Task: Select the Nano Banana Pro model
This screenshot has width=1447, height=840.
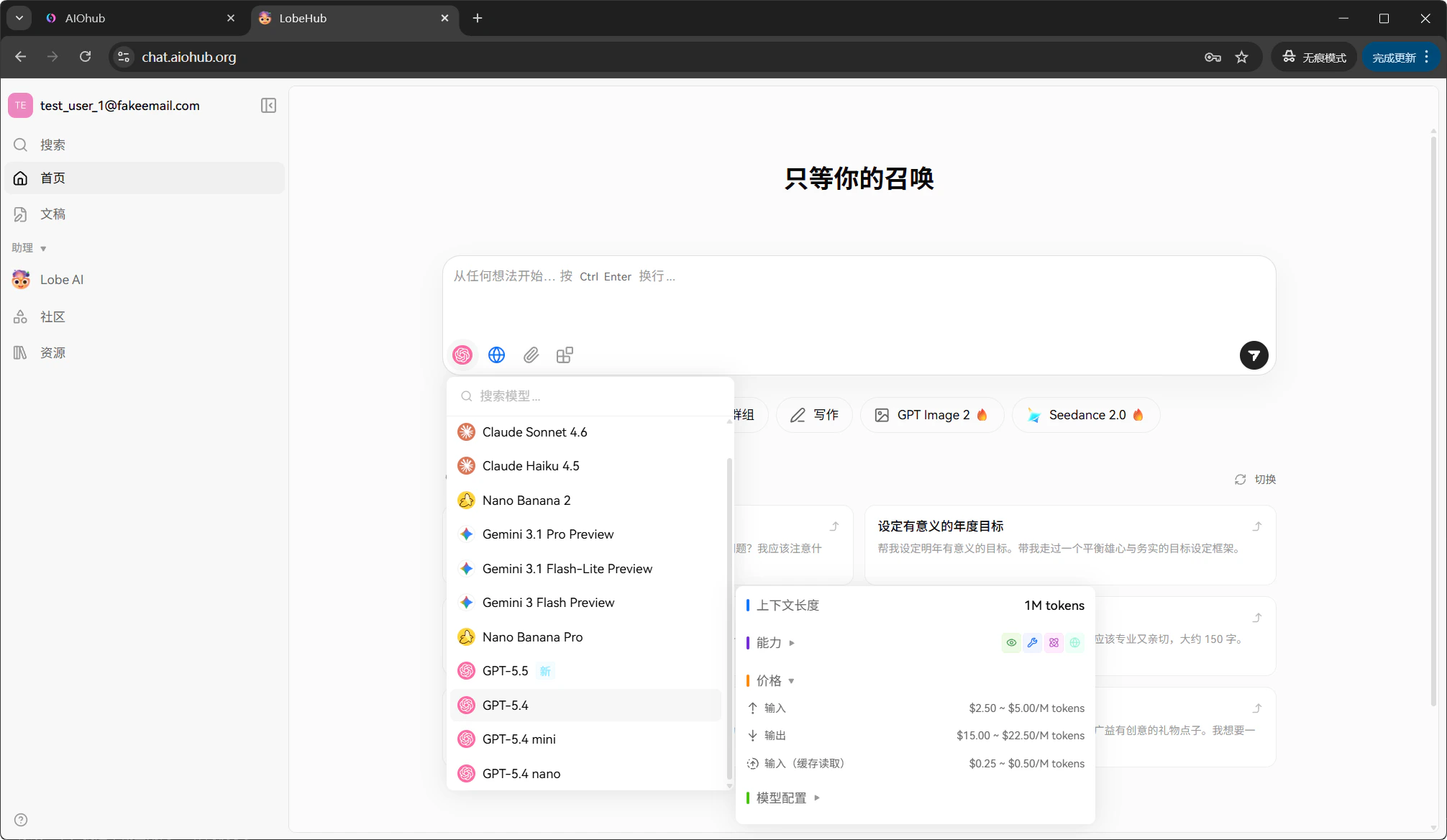Action: pyautogui.click(x=585, y=637)
